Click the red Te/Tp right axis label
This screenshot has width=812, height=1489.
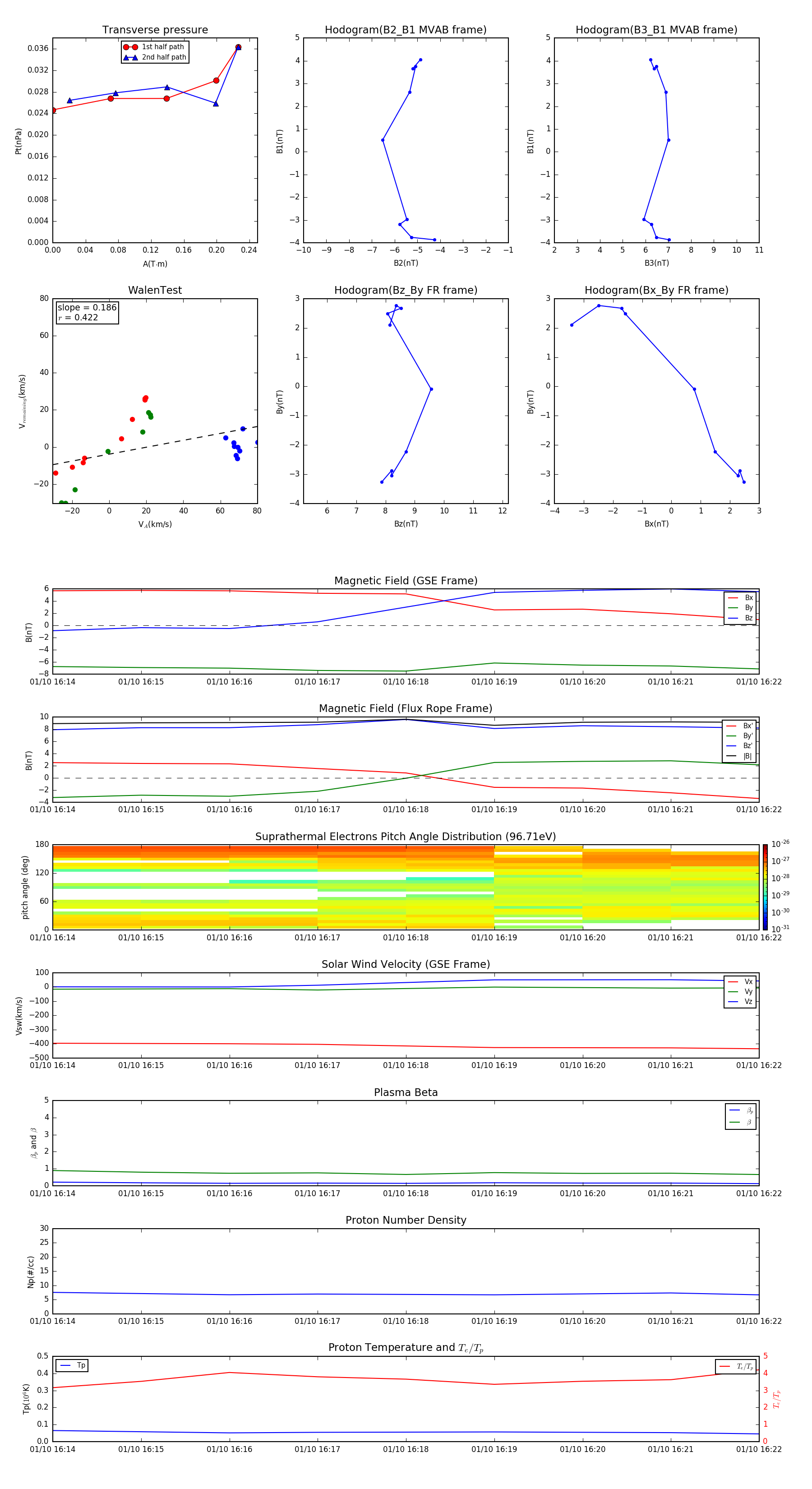pyautogui.click(x=776, y=1399)
